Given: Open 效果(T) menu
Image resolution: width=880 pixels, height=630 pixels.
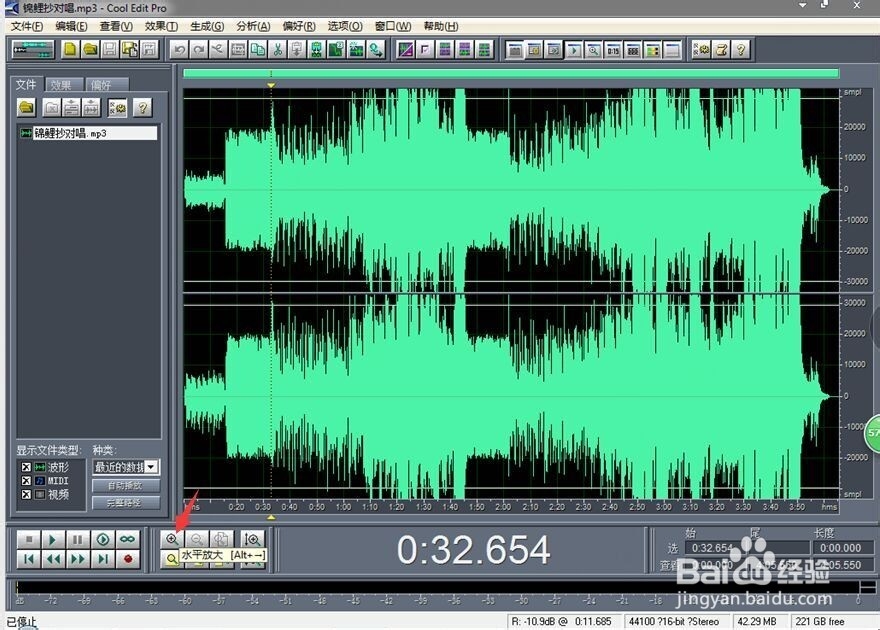Looking at the screenshot, I should point(161,26).
